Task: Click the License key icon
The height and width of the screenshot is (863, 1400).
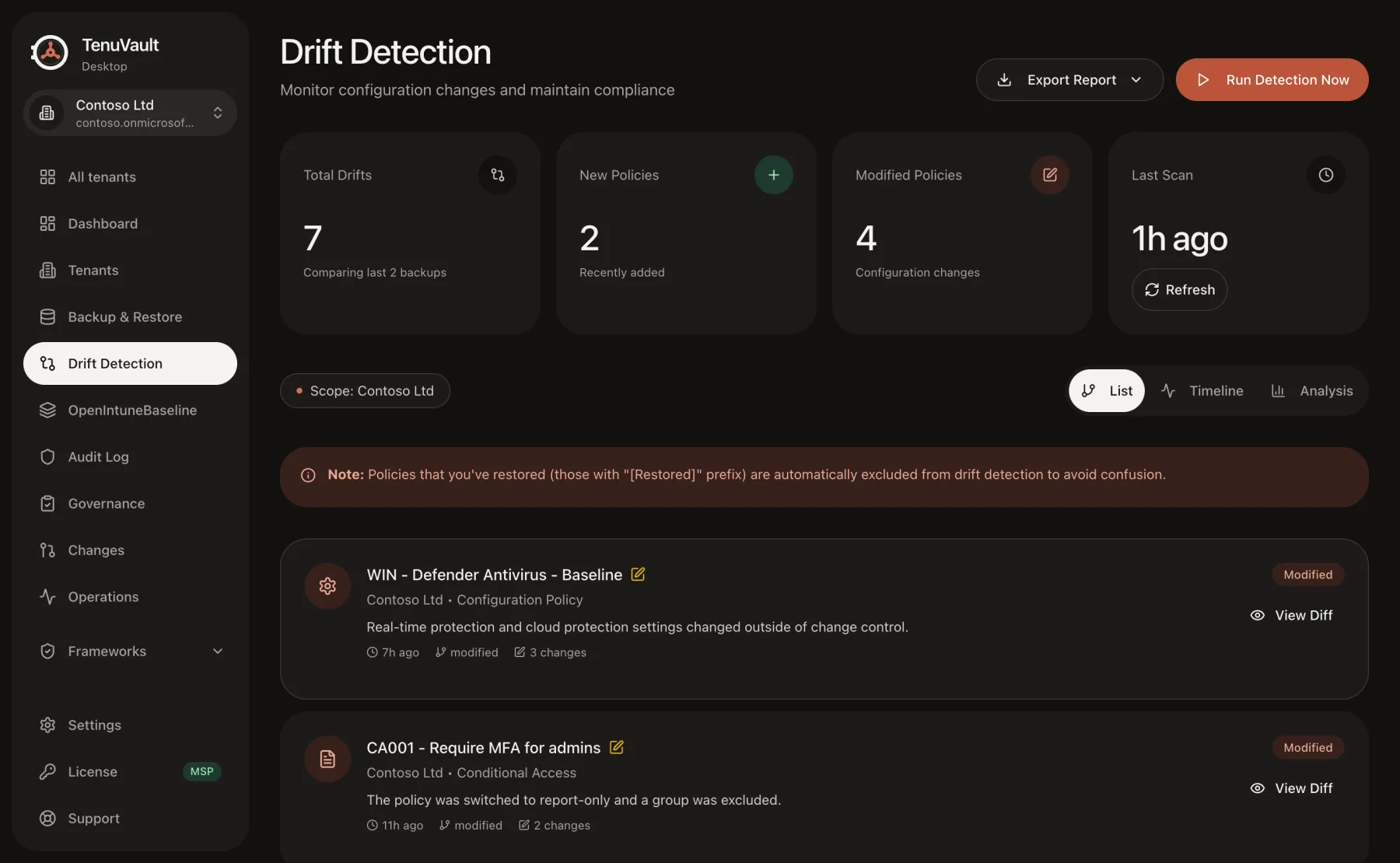Action: pos(47,771)
